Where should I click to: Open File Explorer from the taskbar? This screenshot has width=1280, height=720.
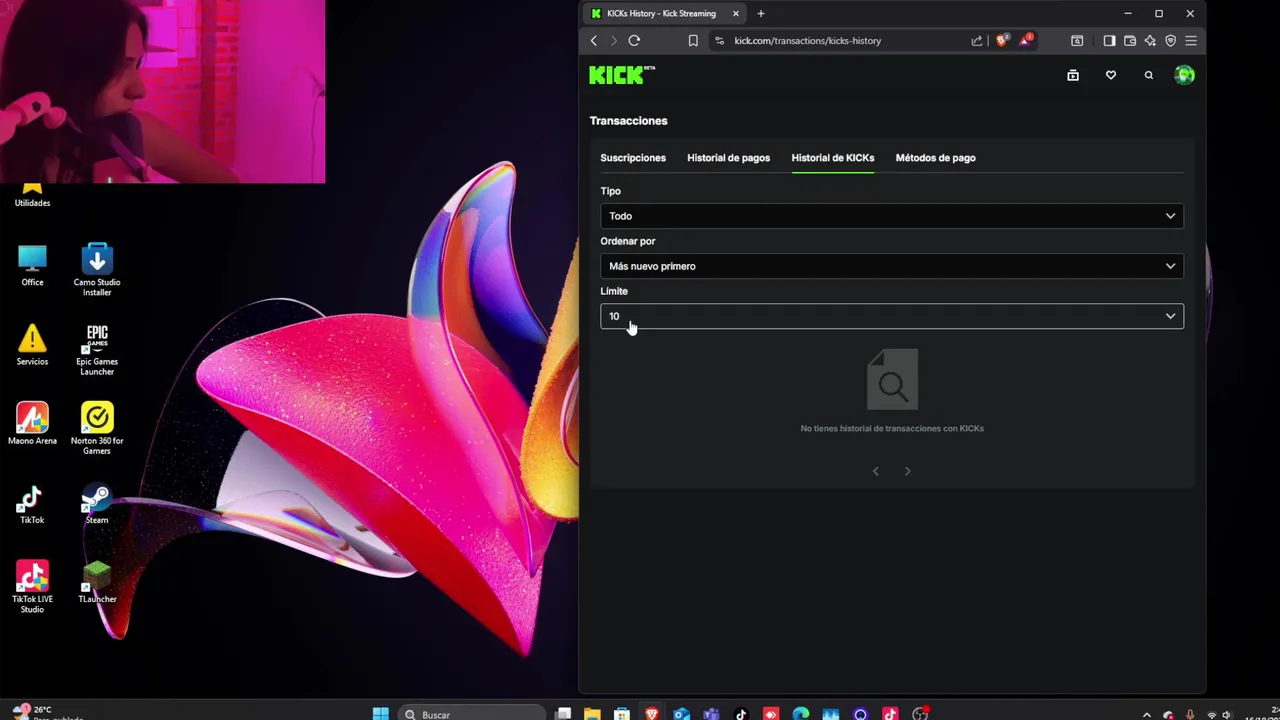click(592, 714)
